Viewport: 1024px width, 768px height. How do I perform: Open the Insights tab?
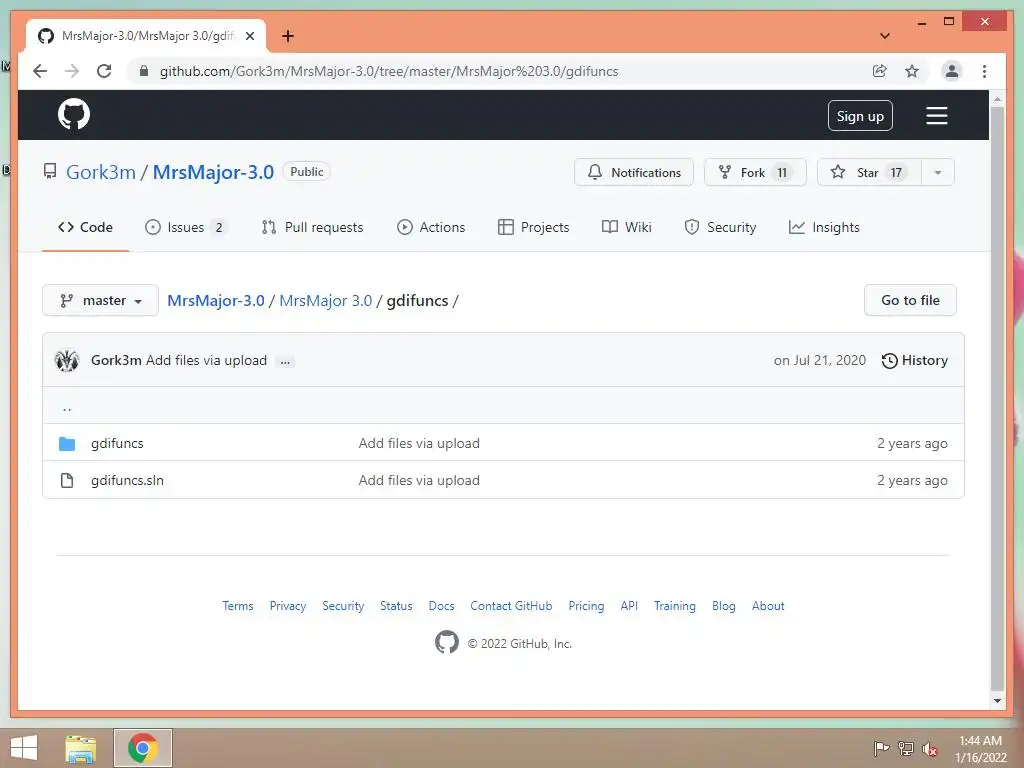coord(824,227)
